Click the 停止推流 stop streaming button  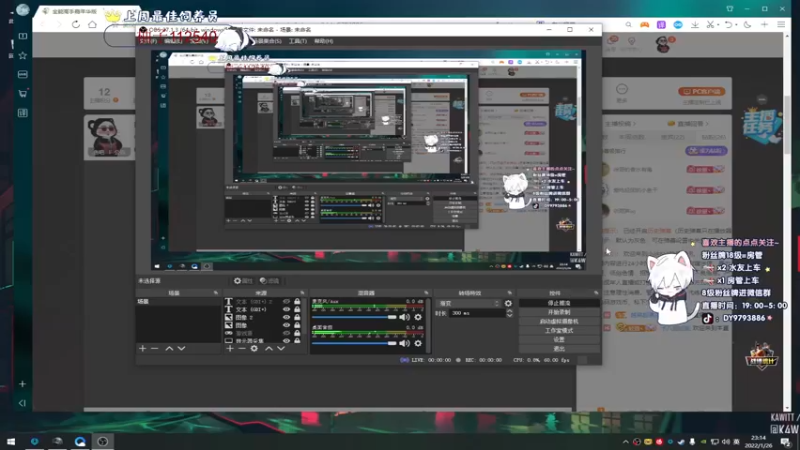point(559,303)
